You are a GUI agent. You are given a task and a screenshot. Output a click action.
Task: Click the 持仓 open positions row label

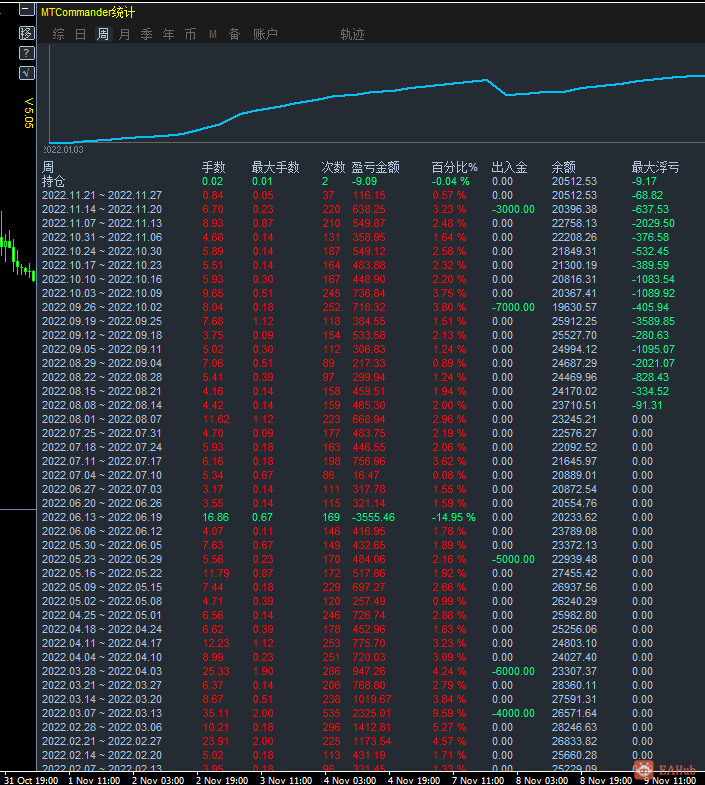(x=54, y=181)
